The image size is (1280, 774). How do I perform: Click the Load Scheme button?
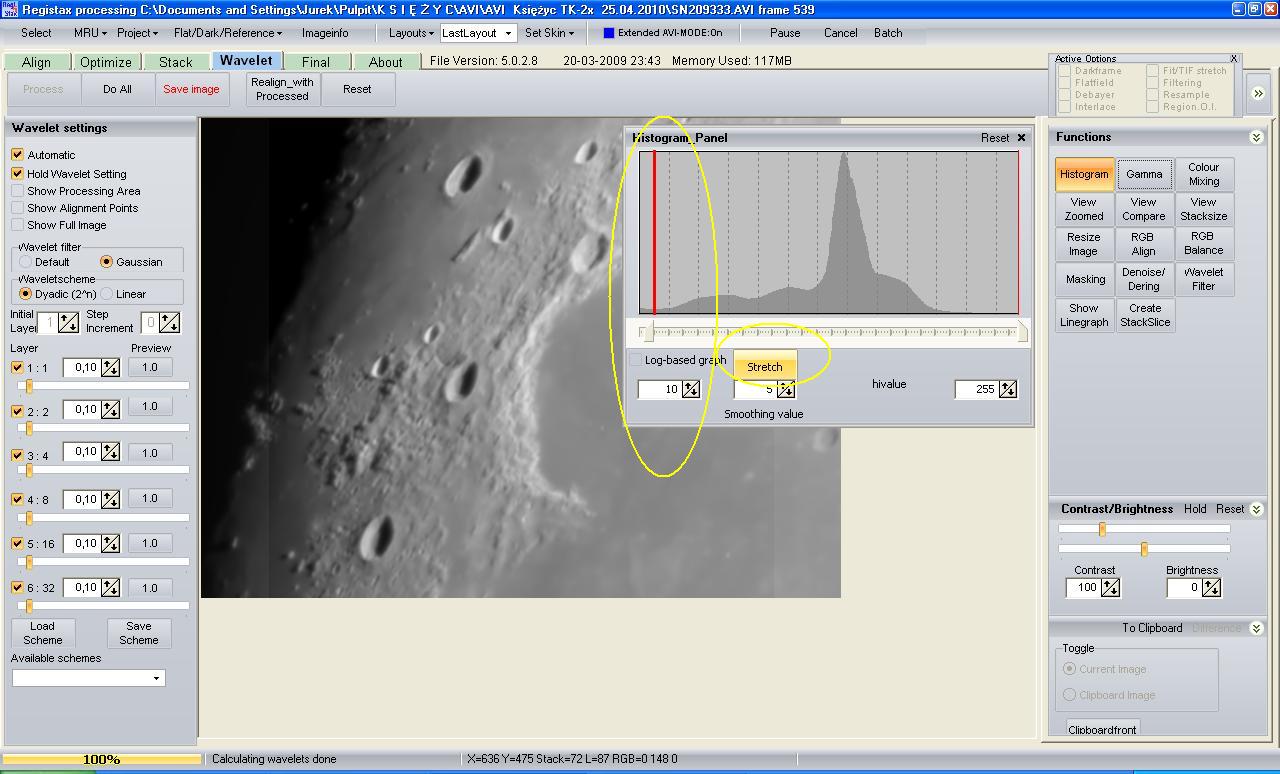click(43, 633)
